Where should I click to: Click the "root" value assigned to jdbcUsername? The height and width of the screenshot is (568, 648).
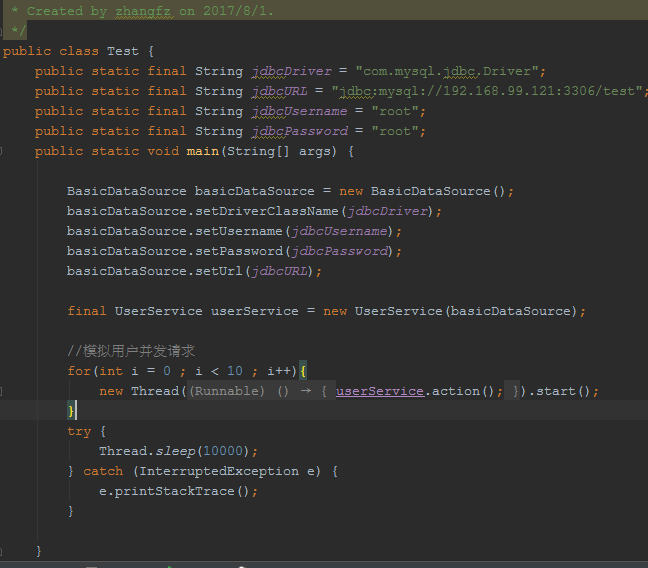tap(395, 111)
